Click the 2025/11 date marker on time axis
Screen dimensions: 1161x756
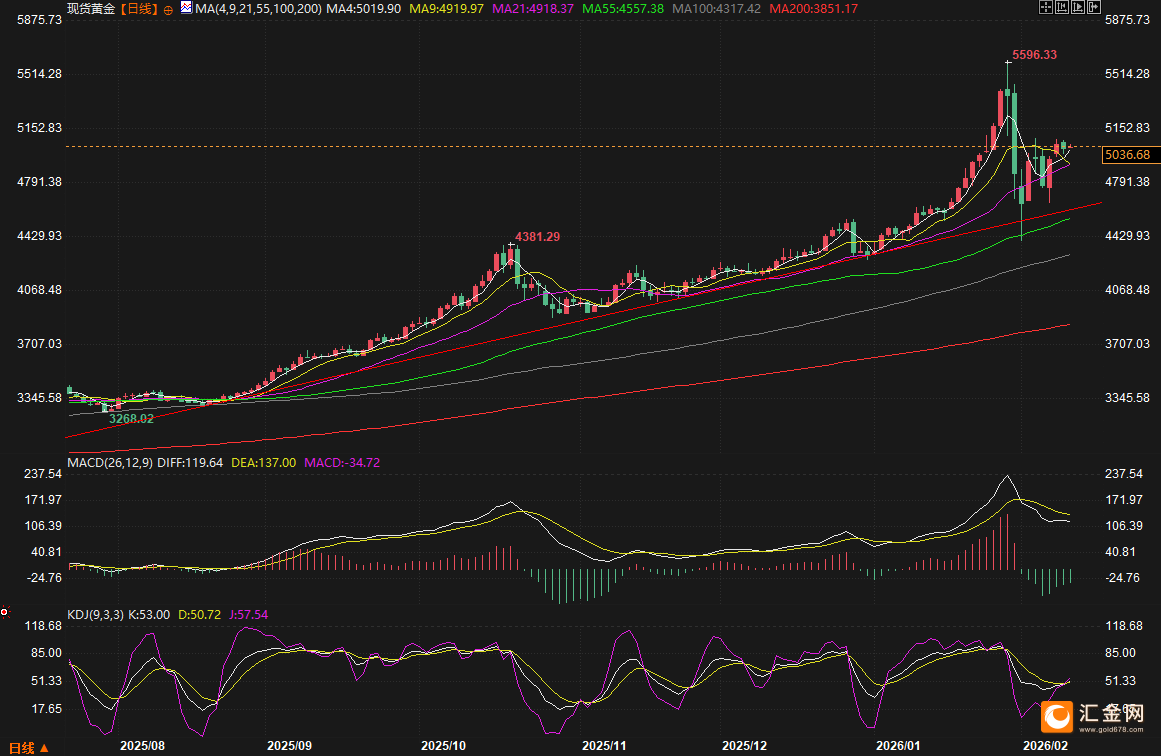(603, 746)
